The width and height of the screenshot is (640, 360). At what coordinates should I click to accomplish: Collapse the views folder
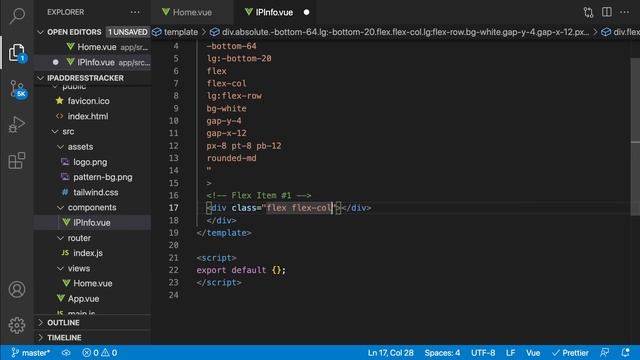pyautogui.click(x=79, y=268)
